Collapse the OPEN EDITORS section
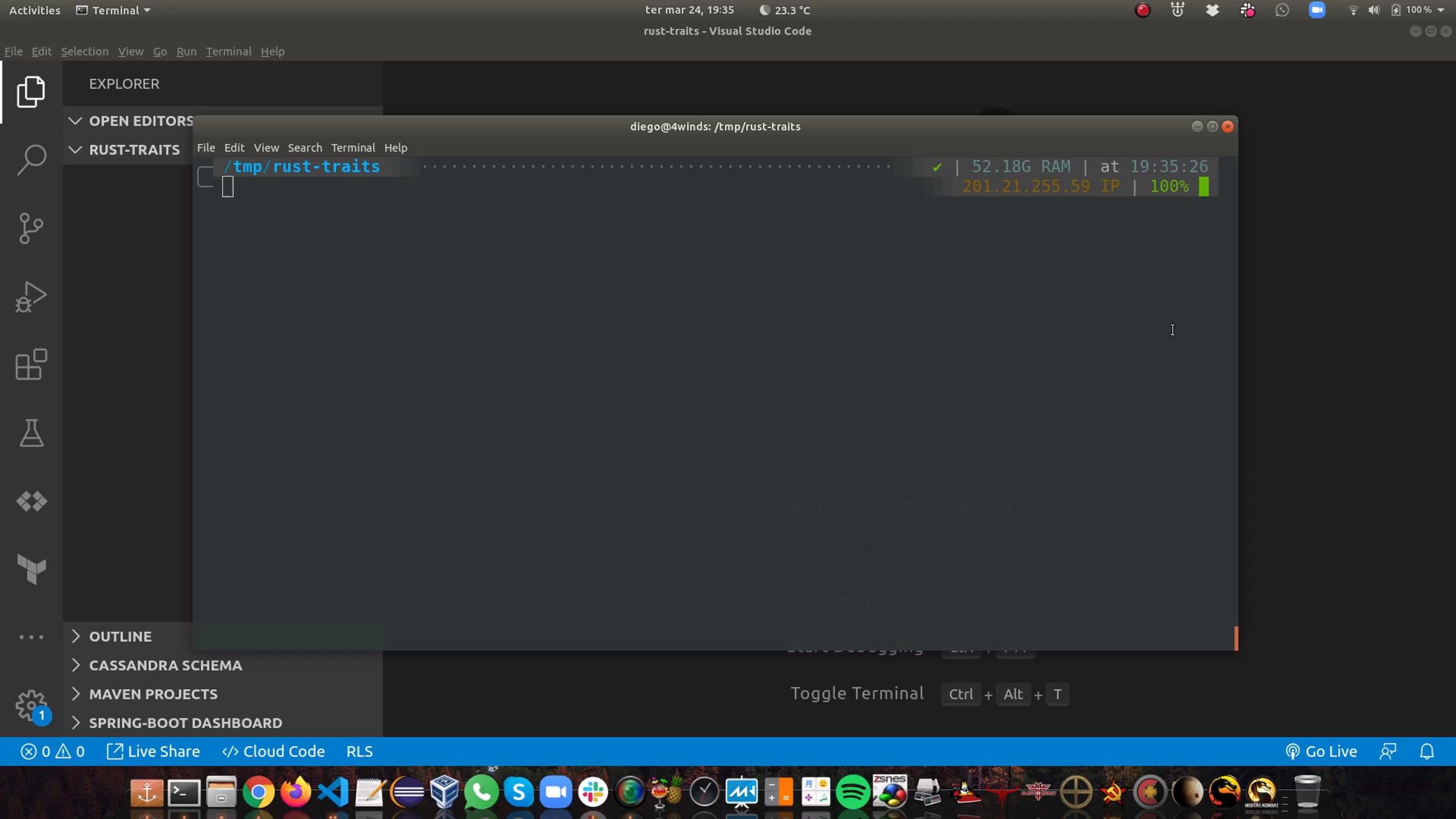Image resolution: width=1456 pixels, height=819 pixels. coord(75,121)
